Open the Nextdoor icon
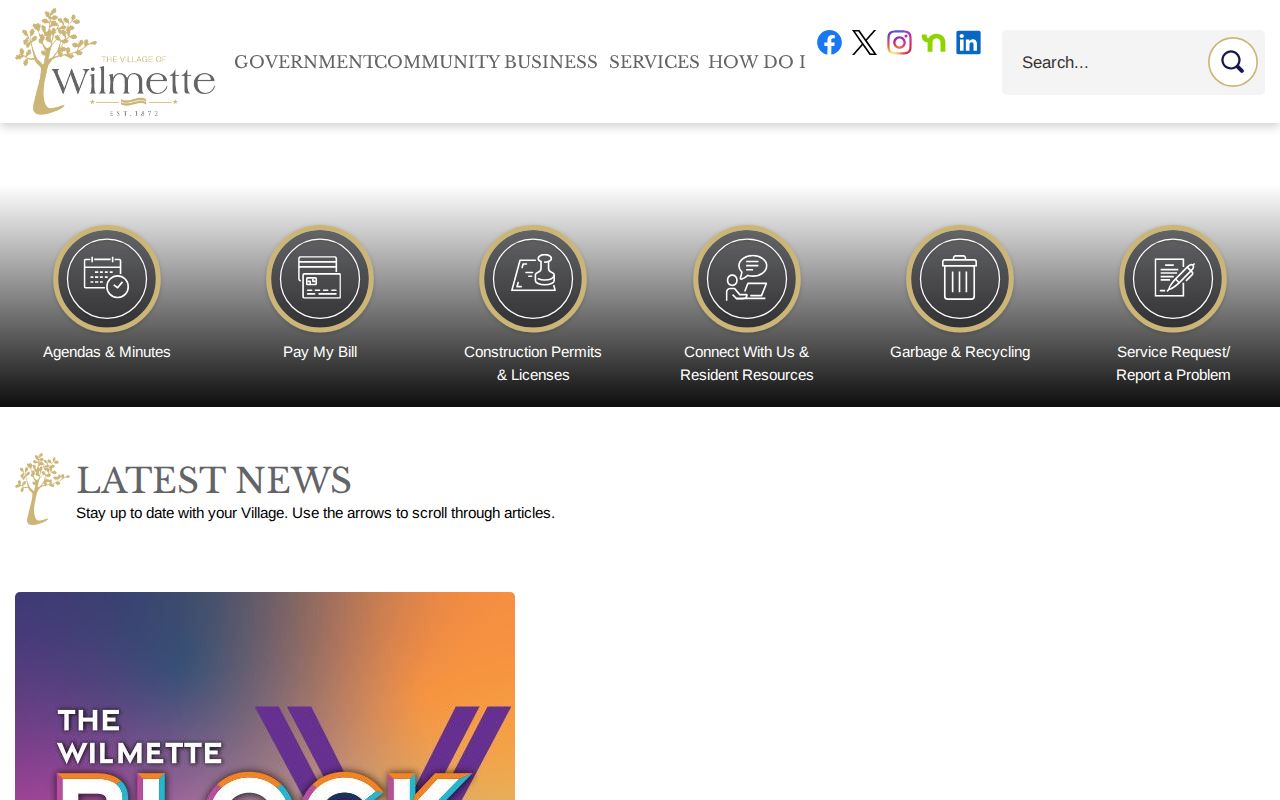The height and width of the screenshot is (800, 1280). 934,42
